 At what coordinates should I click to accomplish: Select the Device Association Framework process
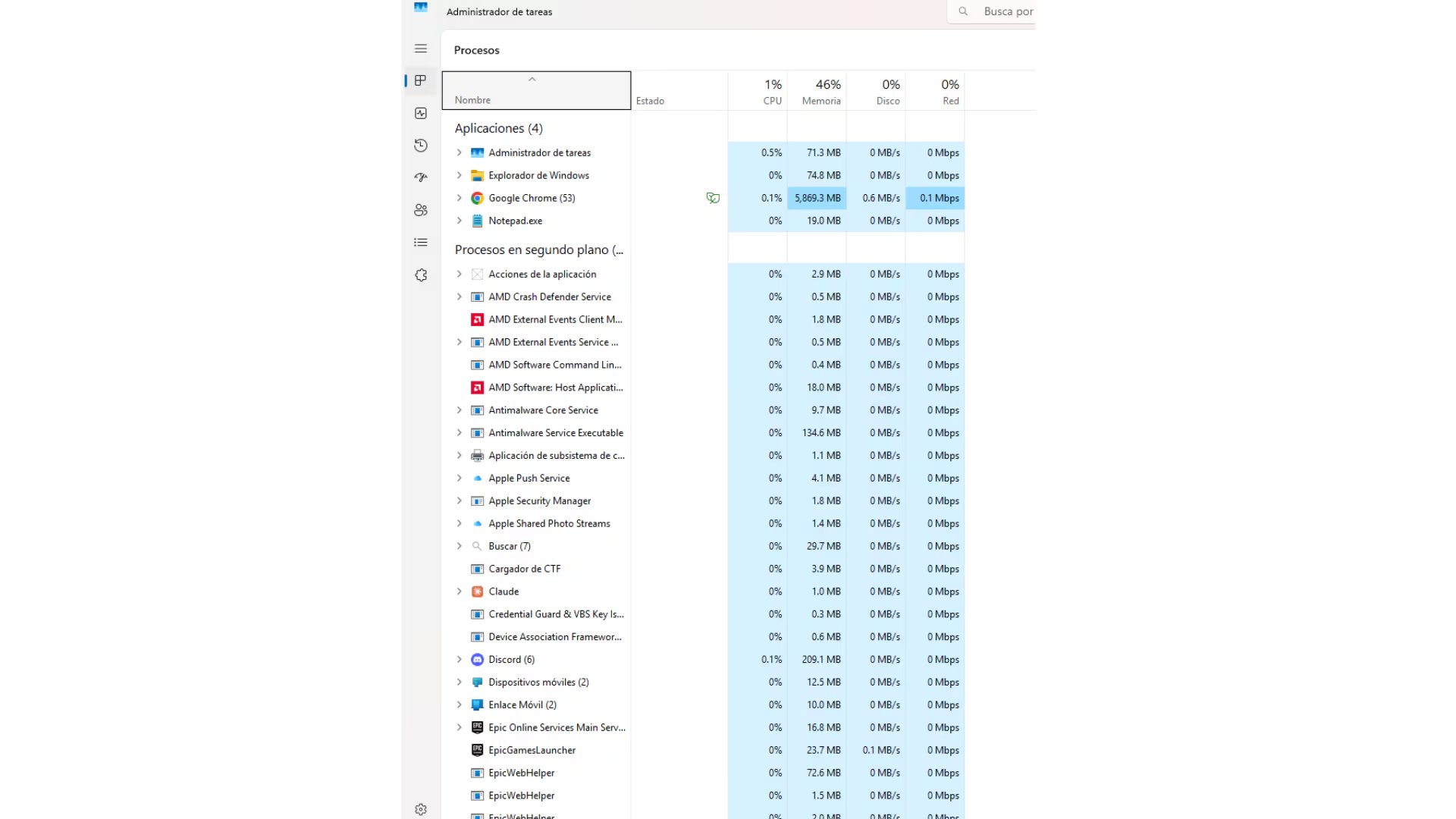pos(703,637)
